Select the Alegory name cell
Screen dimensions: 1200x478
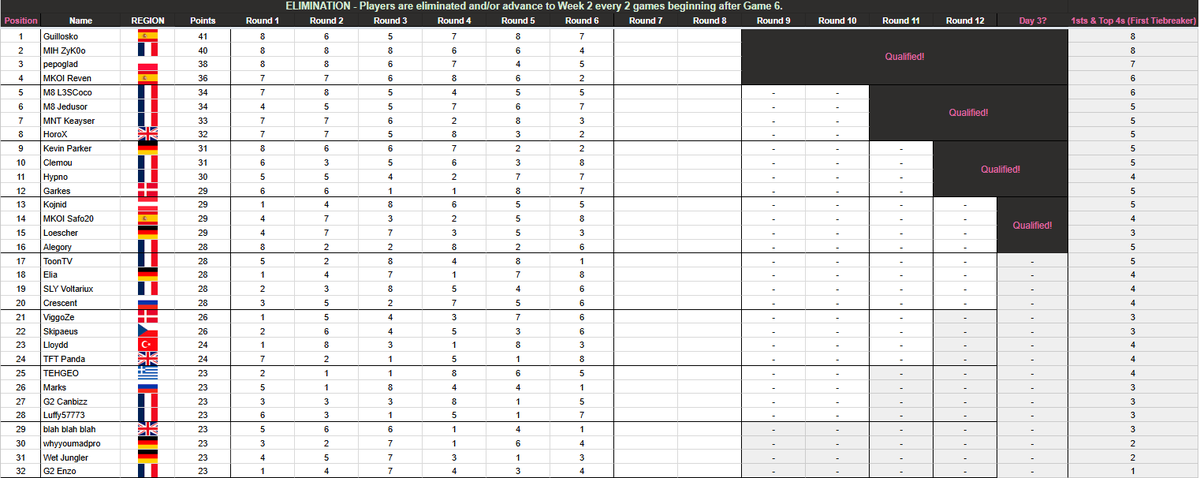tap(81, 246)
